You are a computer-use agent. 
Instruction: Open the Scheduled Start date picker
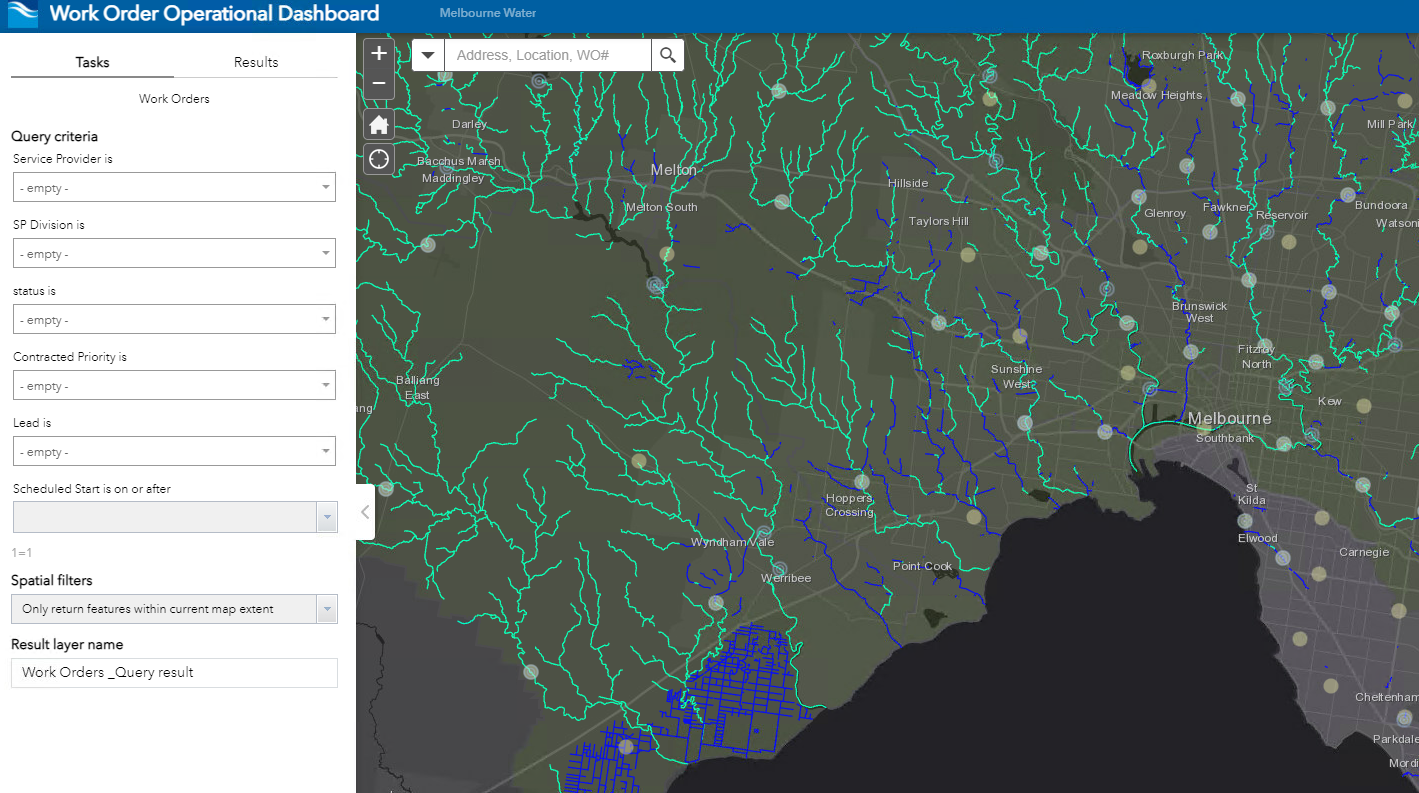pyautogui.click(x=327, y=516)
